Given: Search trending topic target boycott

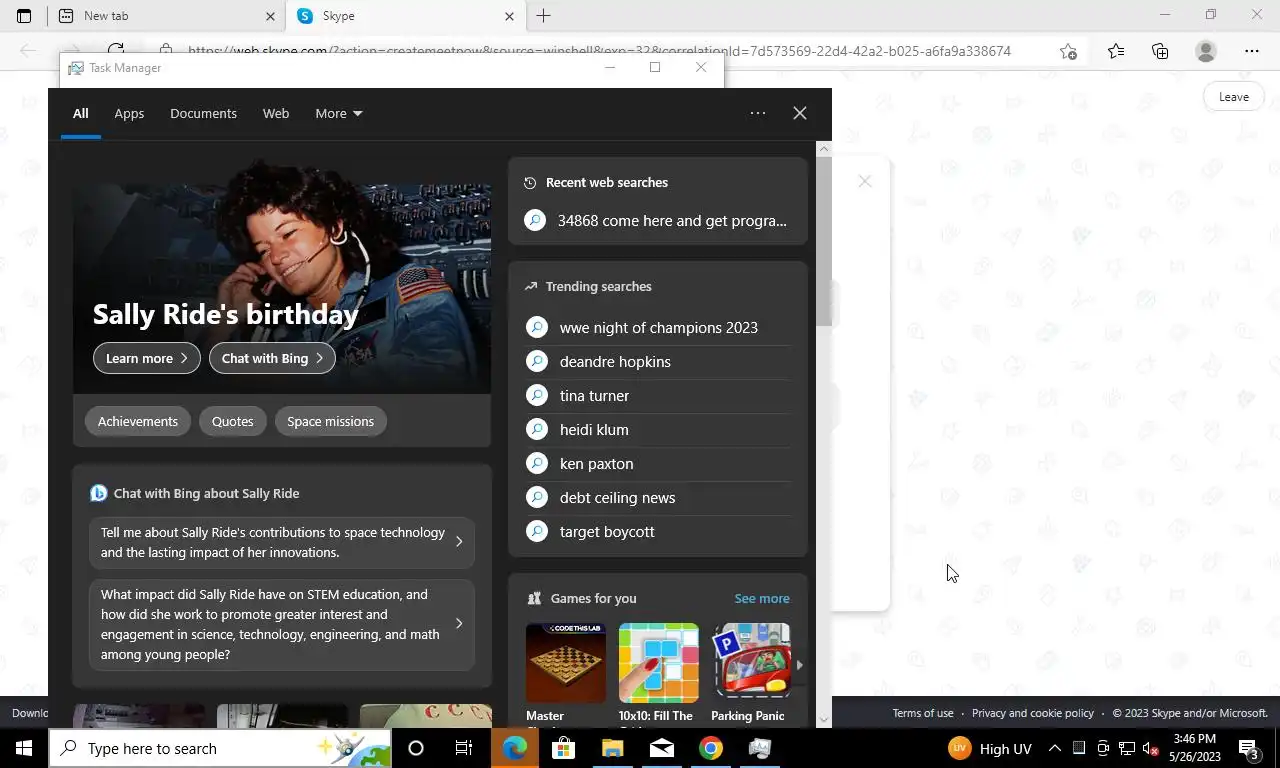Looking at the screenshot, I should click(x=657, y=531).
